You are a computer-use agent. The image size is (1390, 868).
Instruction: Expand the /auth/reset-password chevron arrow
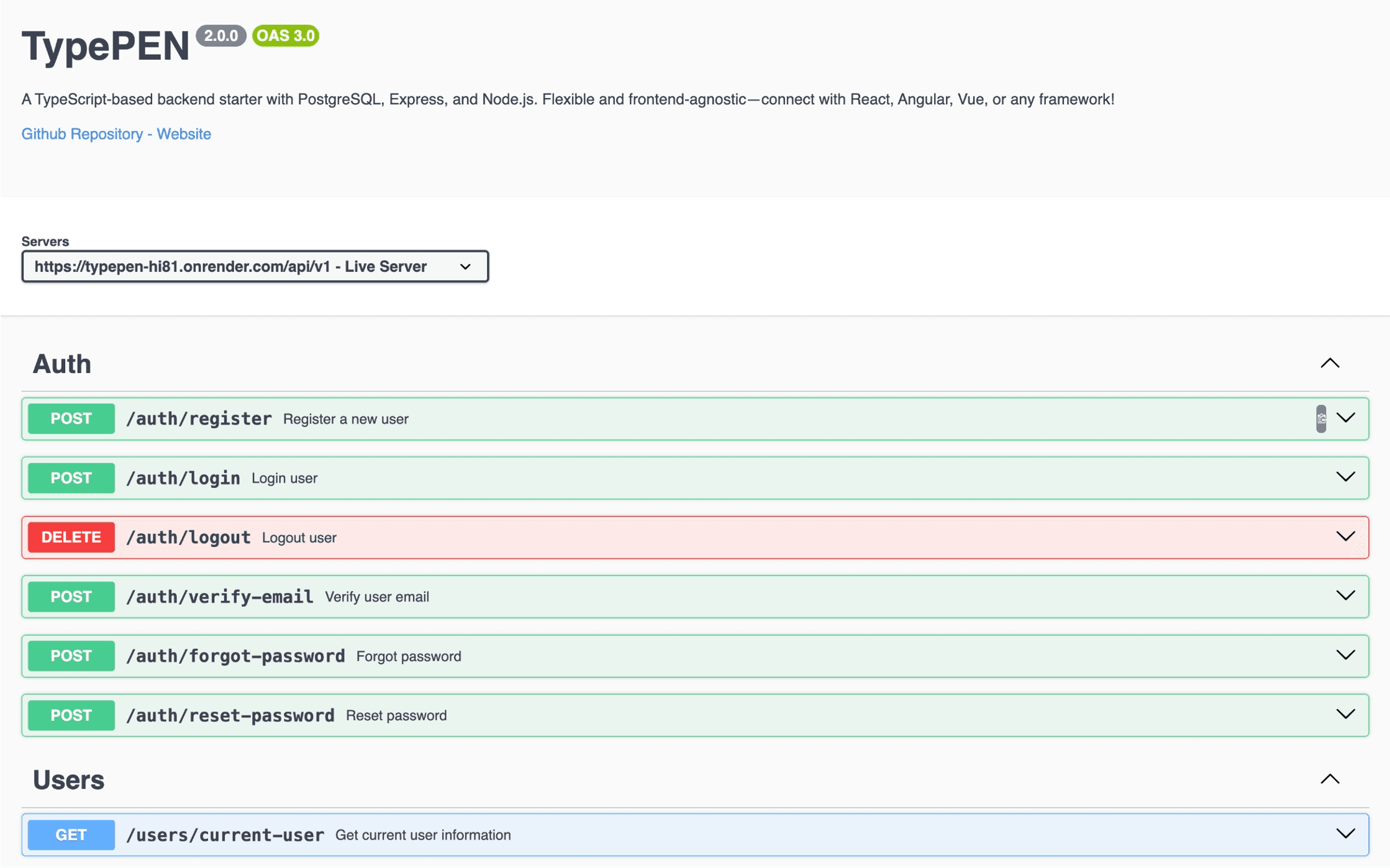(1345, 714)
